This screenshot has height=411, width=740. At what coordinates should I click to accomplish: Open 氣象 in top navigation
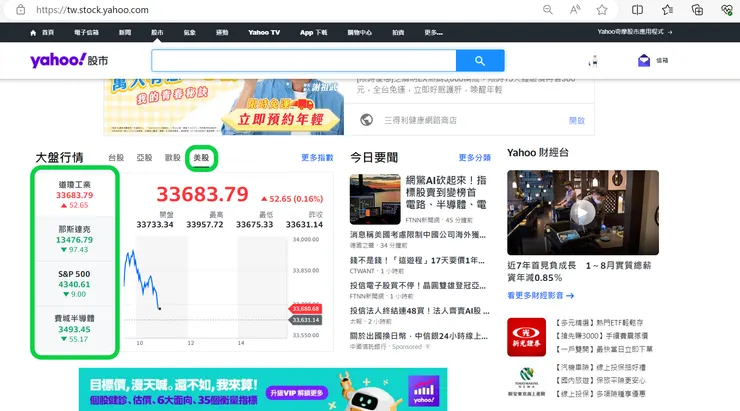tap(190, 33)
